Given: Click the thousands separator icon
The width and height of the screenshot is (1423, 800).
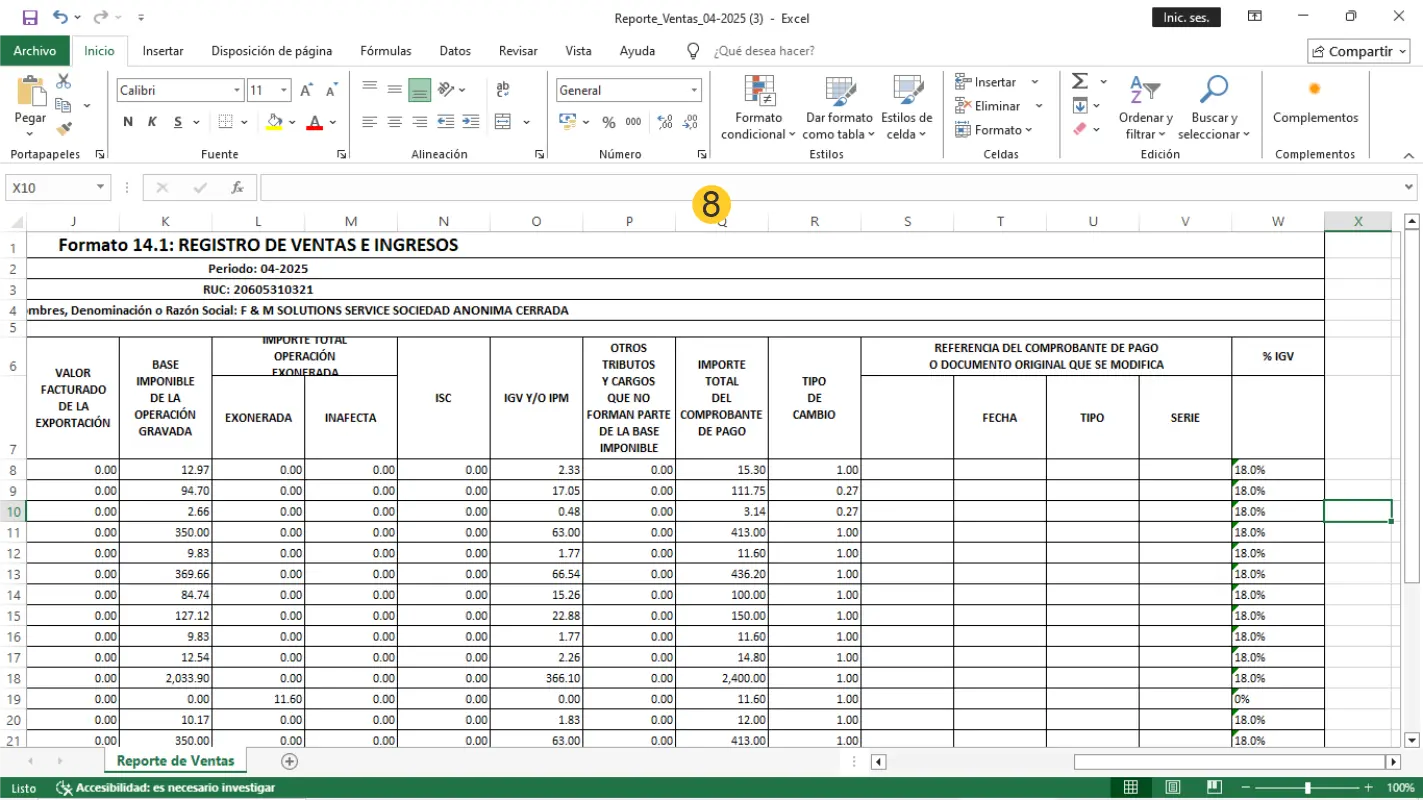Looking at the screenshot, I should coord(633,122).
